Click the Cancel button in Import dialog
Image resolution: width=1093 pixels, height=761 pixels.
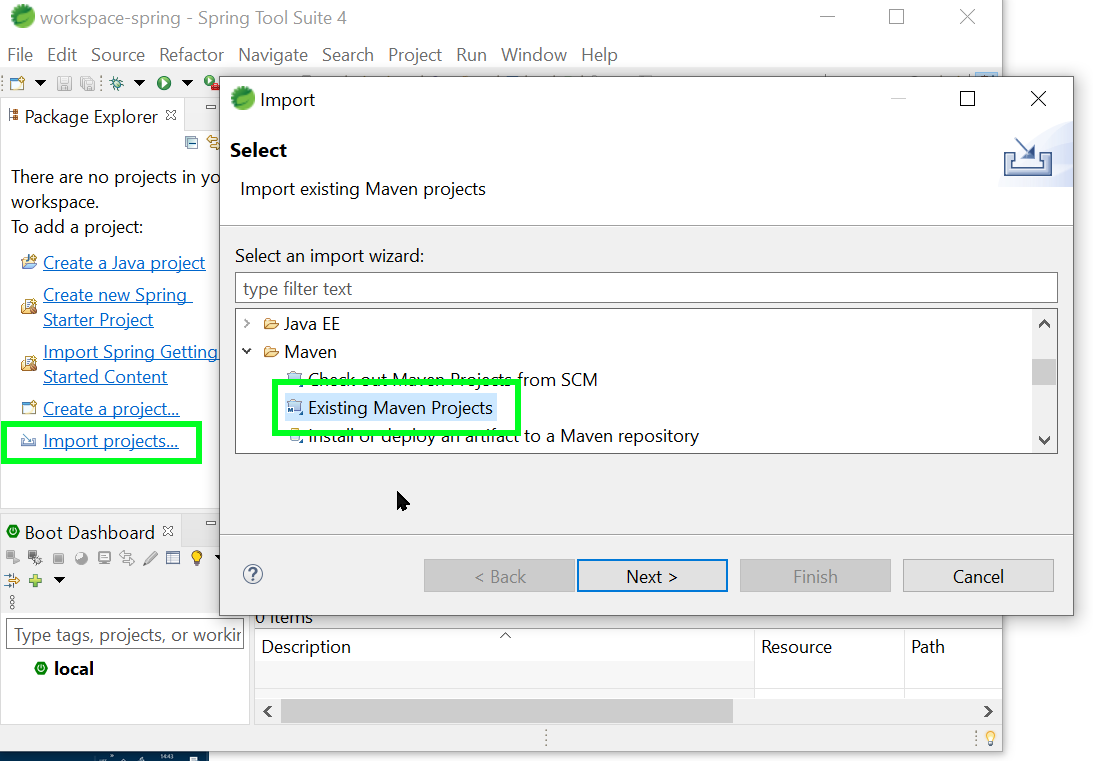click(978, 576)
